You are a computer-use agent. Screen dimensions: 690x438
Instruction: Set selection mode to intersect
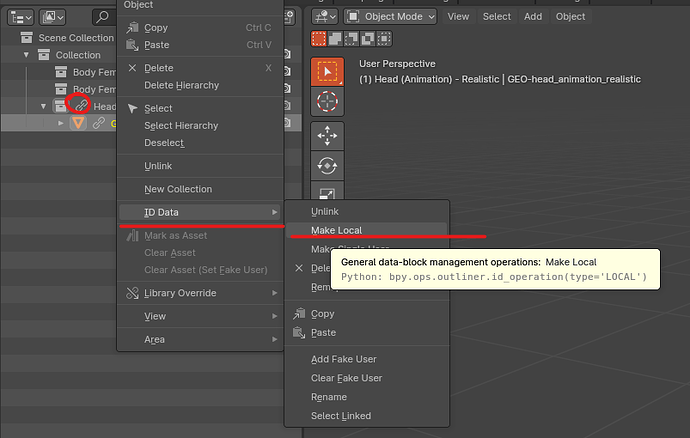tap(384, 39)
